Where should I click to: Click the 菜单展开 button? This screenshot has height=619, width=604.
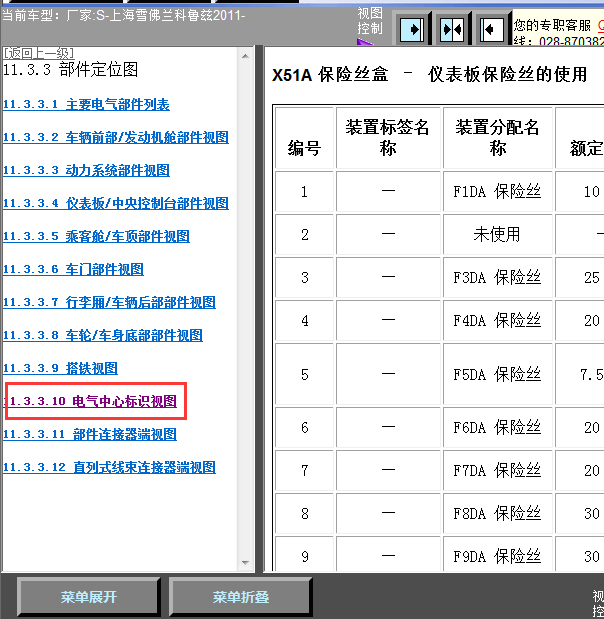(88, 597)
